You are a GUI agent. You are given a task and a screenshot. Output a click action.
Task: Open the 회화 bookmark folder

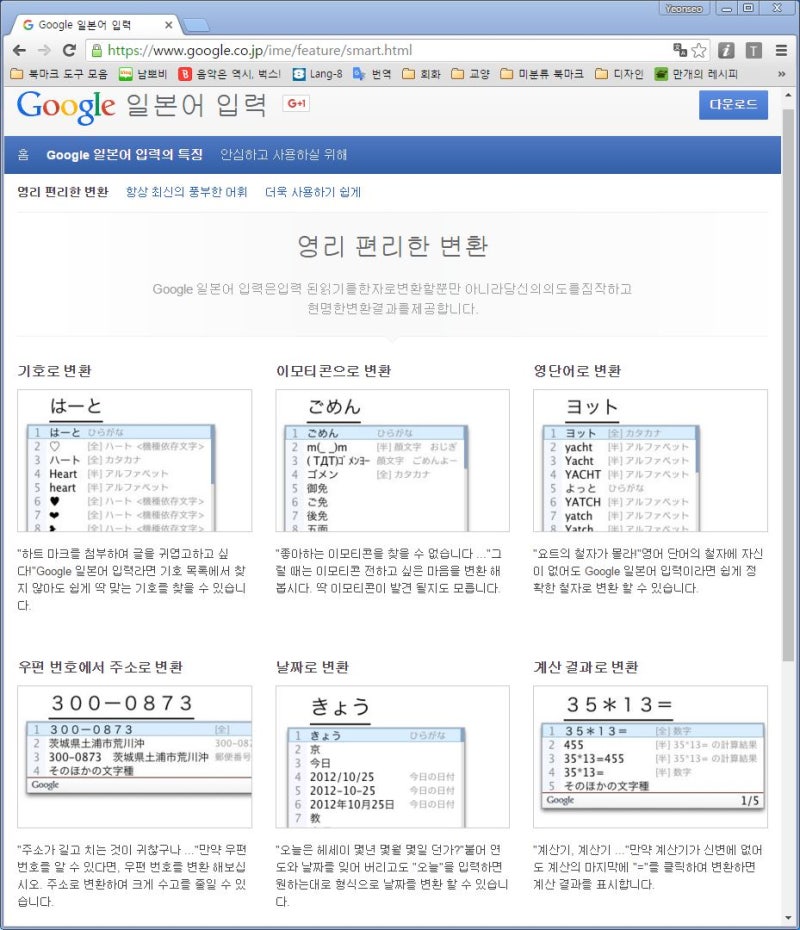point(422,74)
